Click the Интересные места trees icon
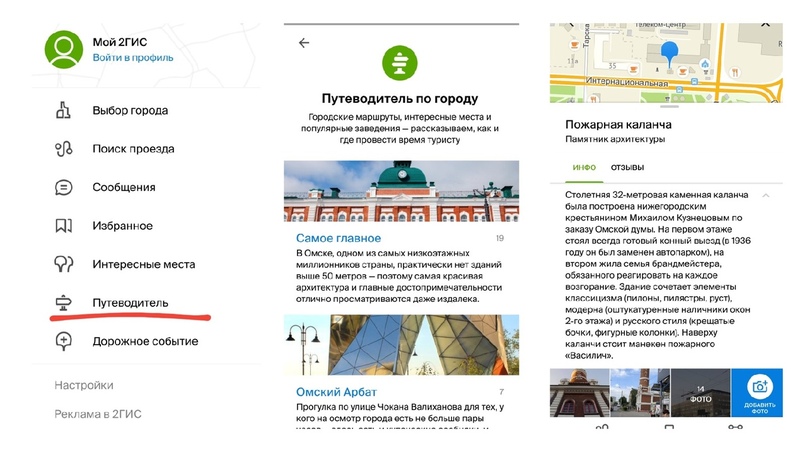The height and width of the screenshot is (453, 807). coord(63,264)
